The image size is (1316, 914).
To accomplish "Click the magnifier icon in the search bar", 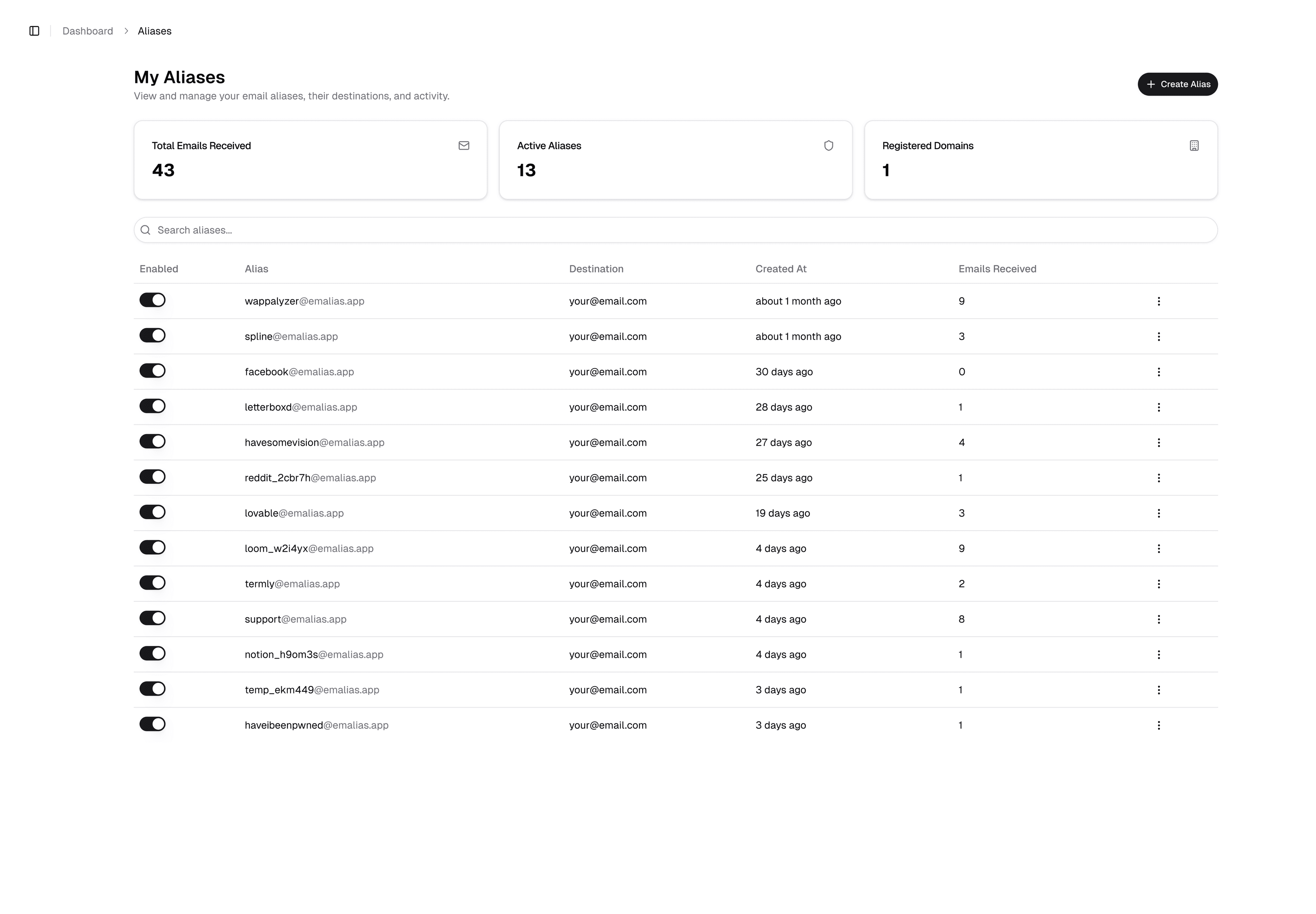I will tap(145, 230).
